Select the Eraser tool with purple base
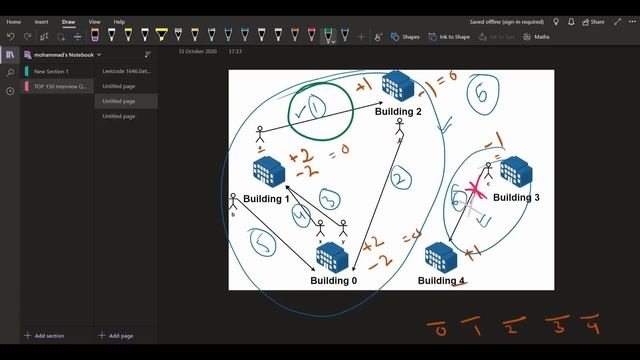Screen dimensions: 640x360 [95, 35]
